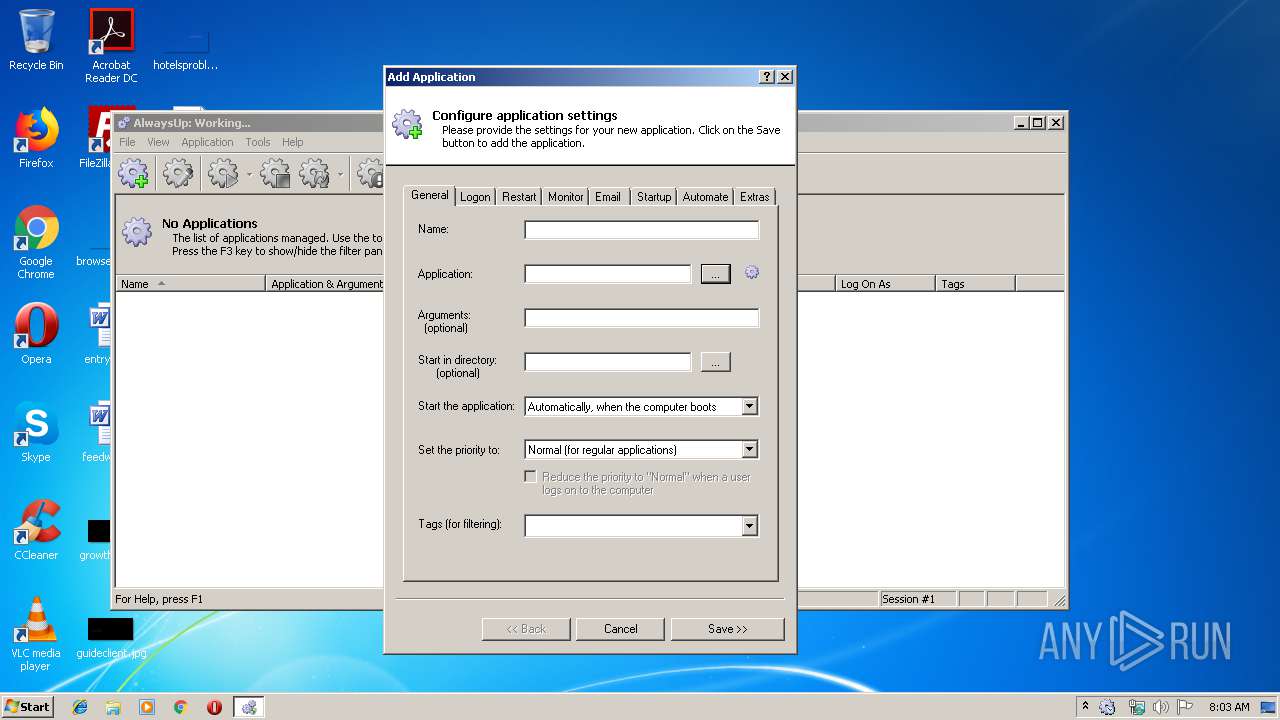Viewport: 1280px width, 720px height.
Task: Show hidden tray icons arrow
Action: click(1085, 707)
